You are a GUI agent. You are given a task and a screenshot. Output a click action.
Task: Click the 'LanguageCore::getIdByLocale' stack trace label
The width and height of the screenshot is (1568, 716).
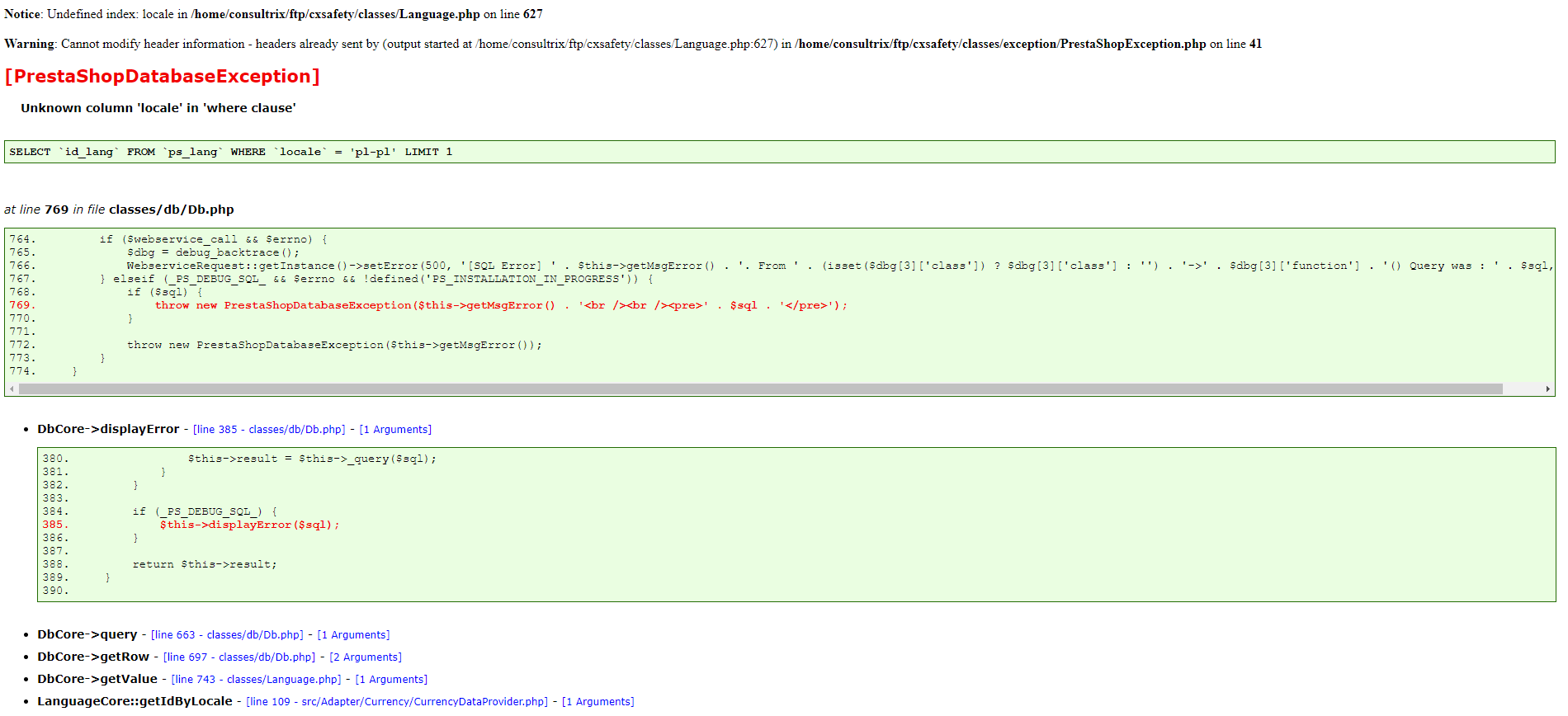(135, 701)
